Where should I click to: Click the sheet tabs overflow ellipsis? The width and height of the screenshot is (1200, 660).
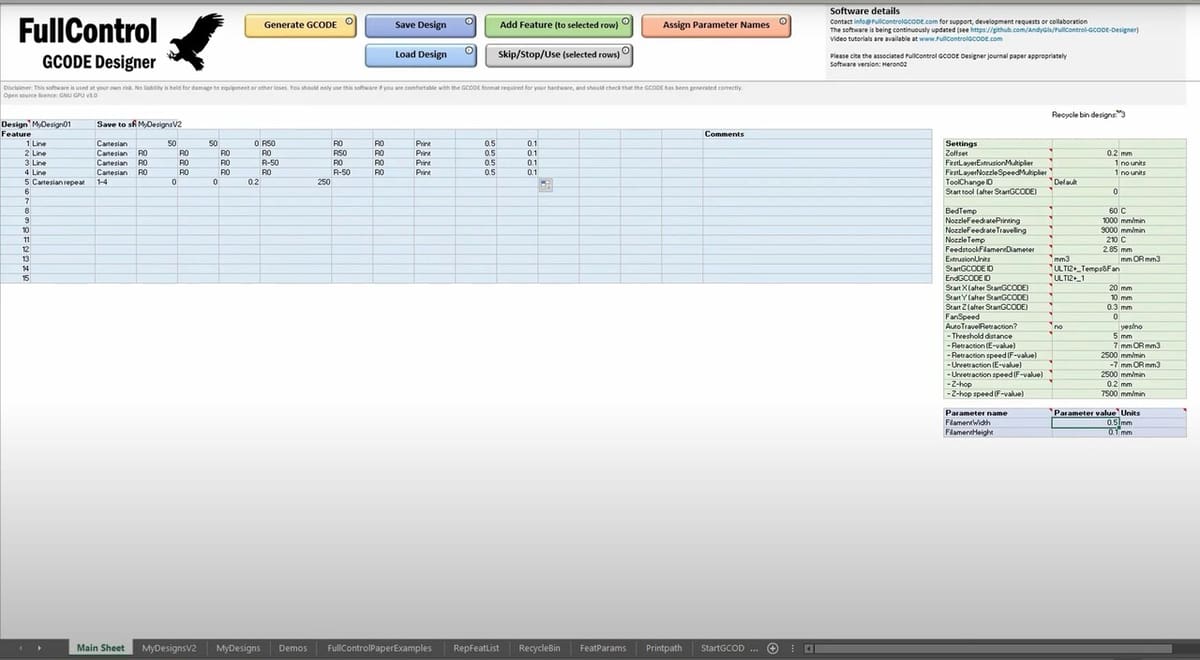click(755, 649)
